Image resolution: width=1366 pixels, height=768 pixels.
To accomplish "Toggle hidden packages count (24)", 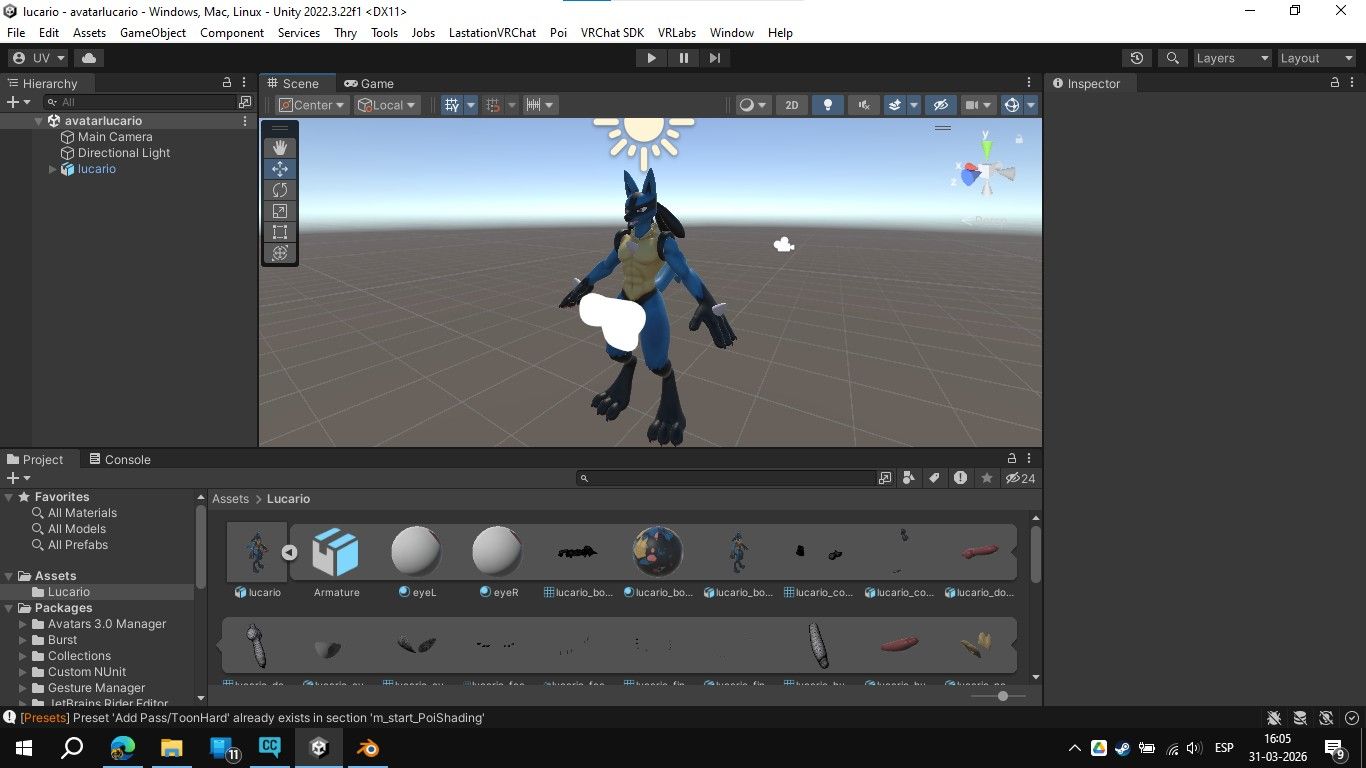I will click(x=1020, y=478).
